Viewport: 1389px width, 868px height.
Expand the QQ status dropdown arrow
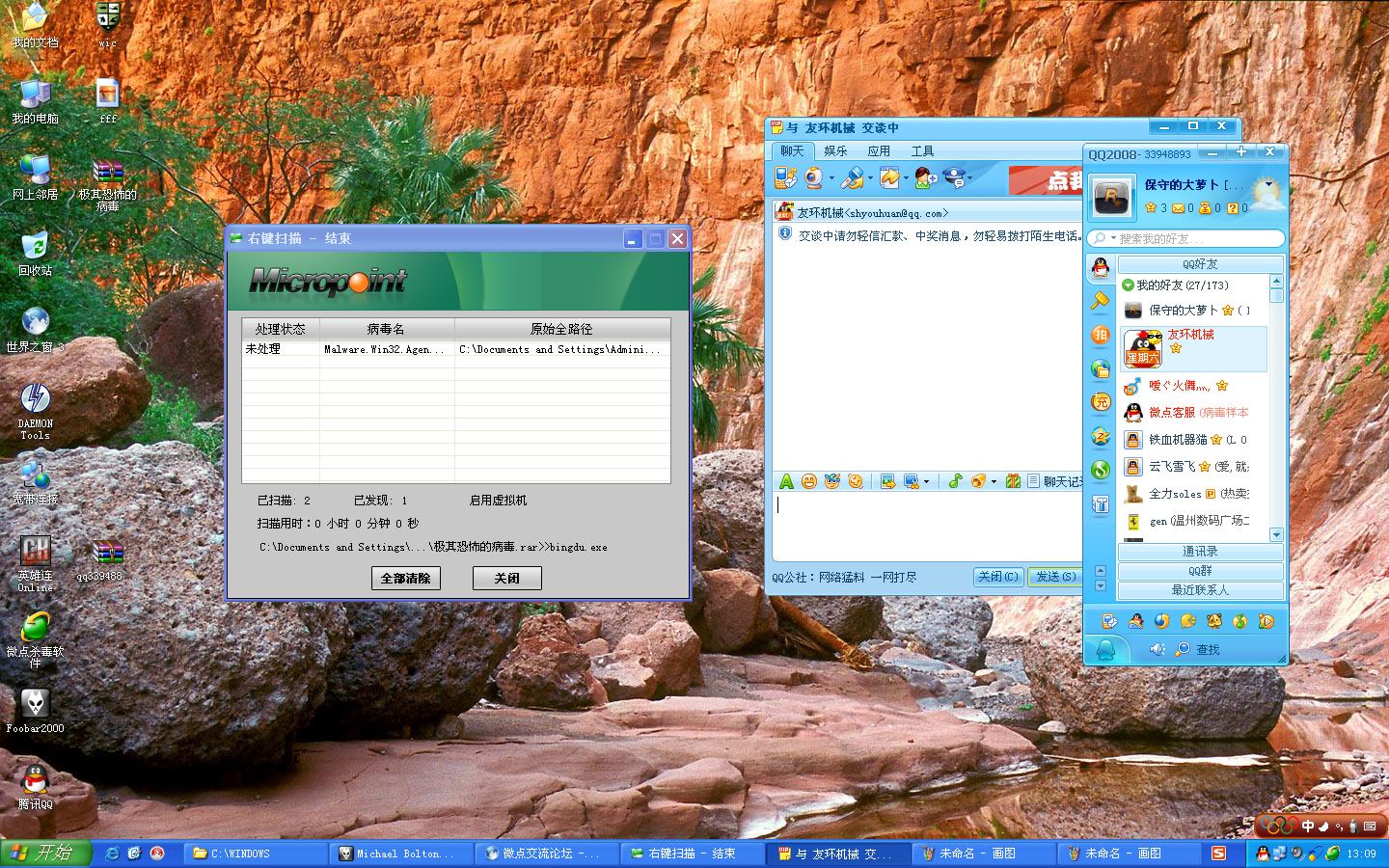tap(1269, 184)
